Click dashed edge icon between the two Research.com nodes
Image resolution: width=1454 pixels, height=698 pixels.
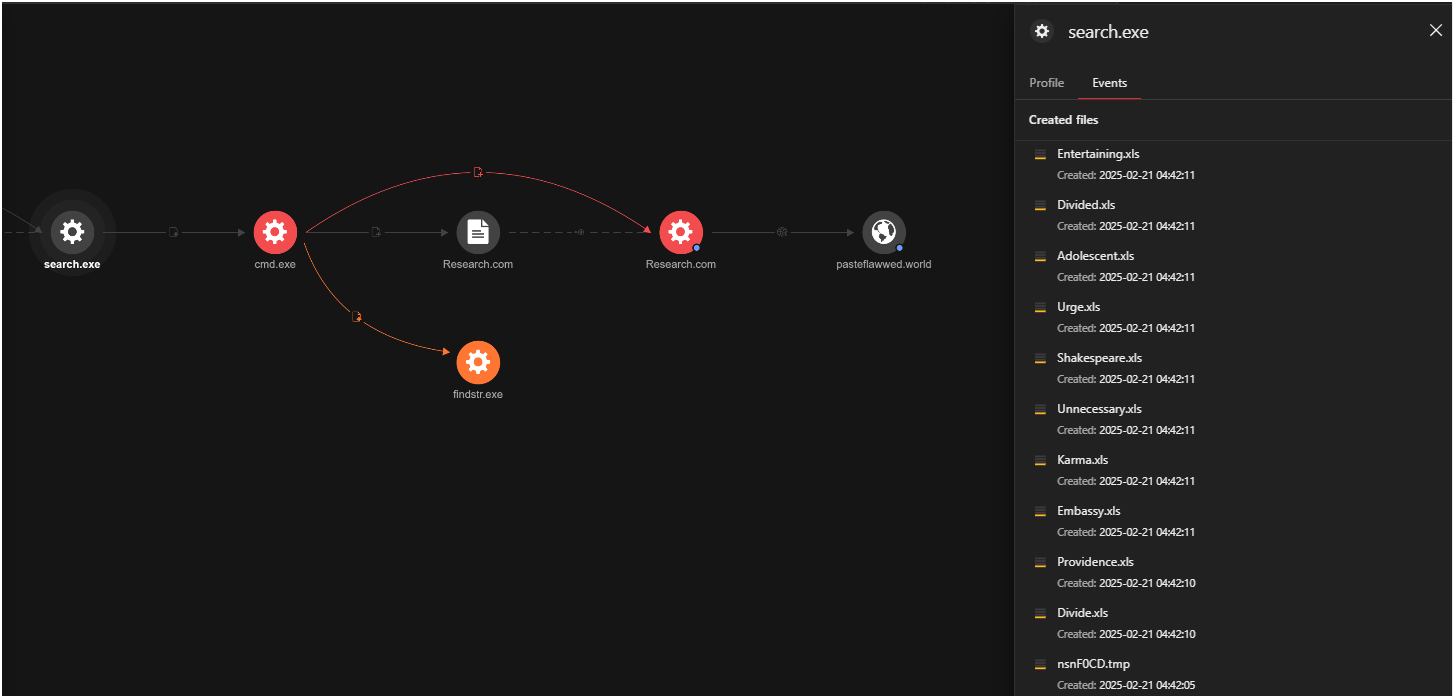point(579,232)
